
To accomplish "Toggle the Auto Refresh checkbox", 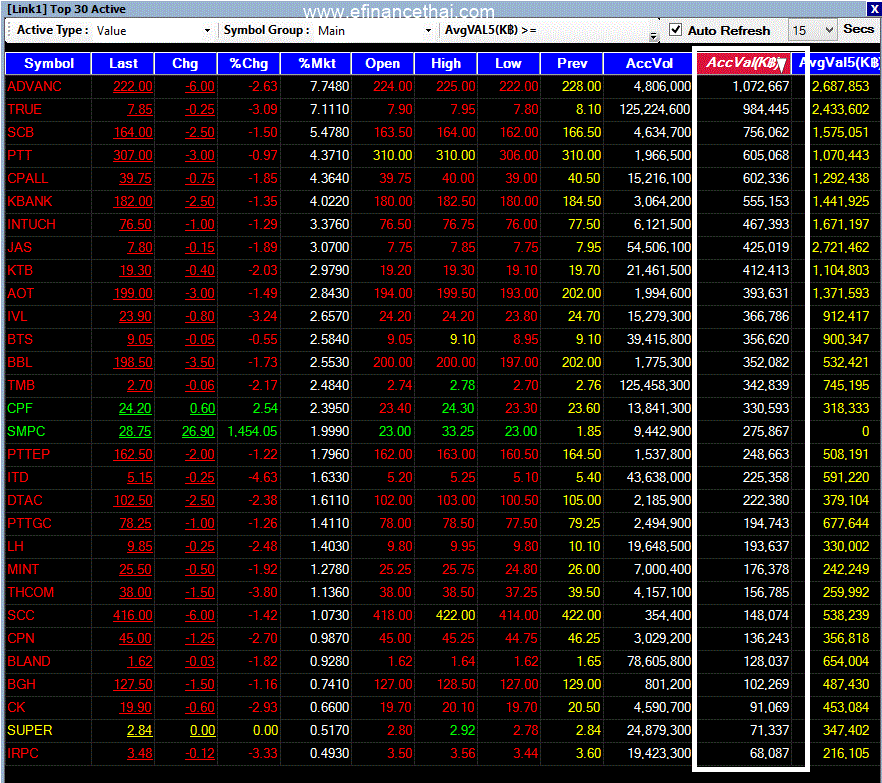I will [x=676, y=30].
